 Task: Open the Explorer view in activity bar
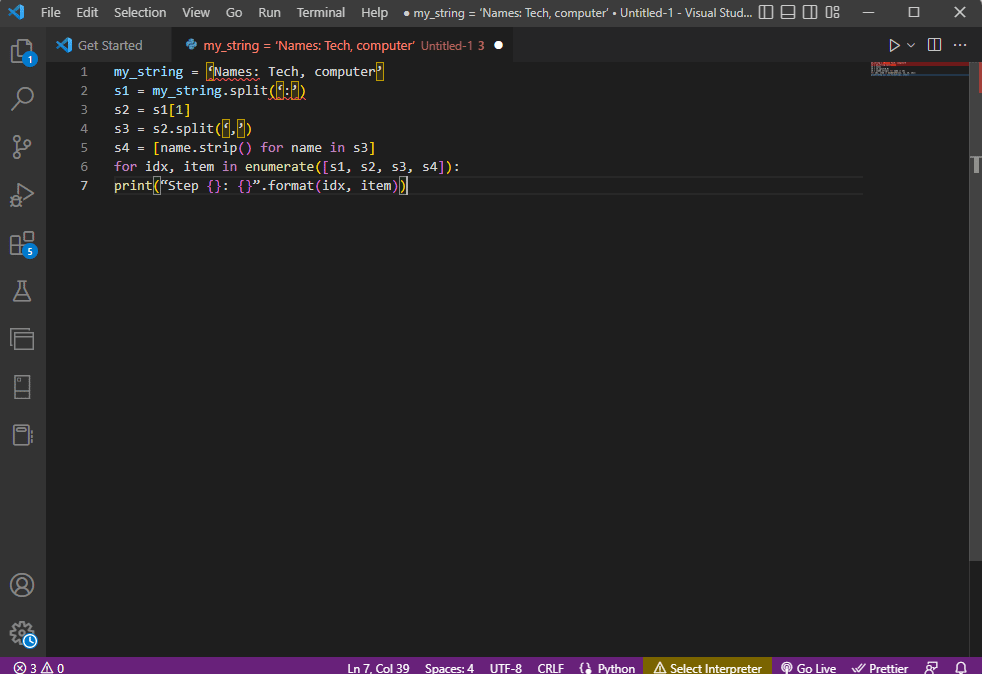(x=23, y=51)
